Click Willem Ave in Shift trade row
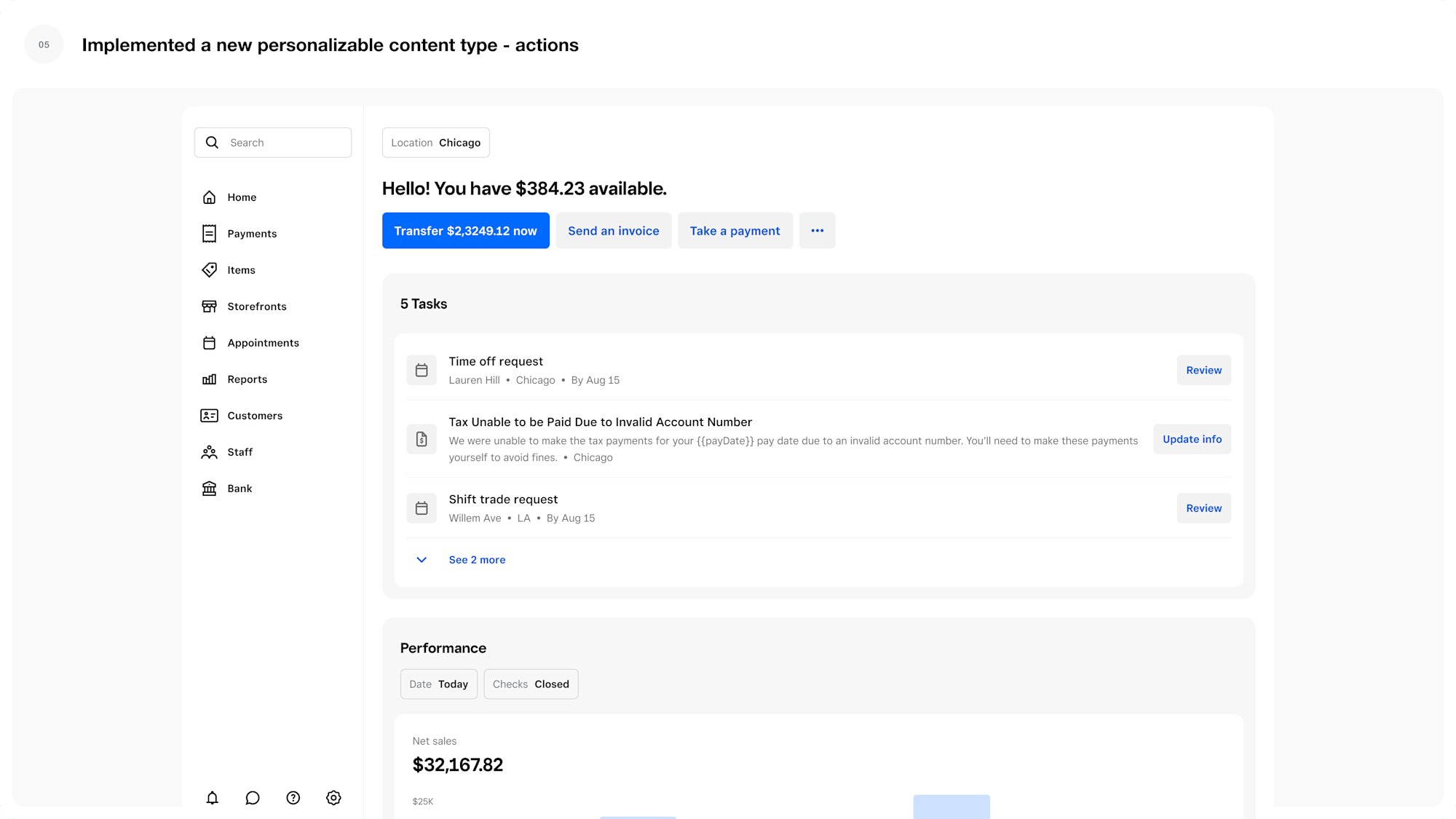 (x=475, y=518)
